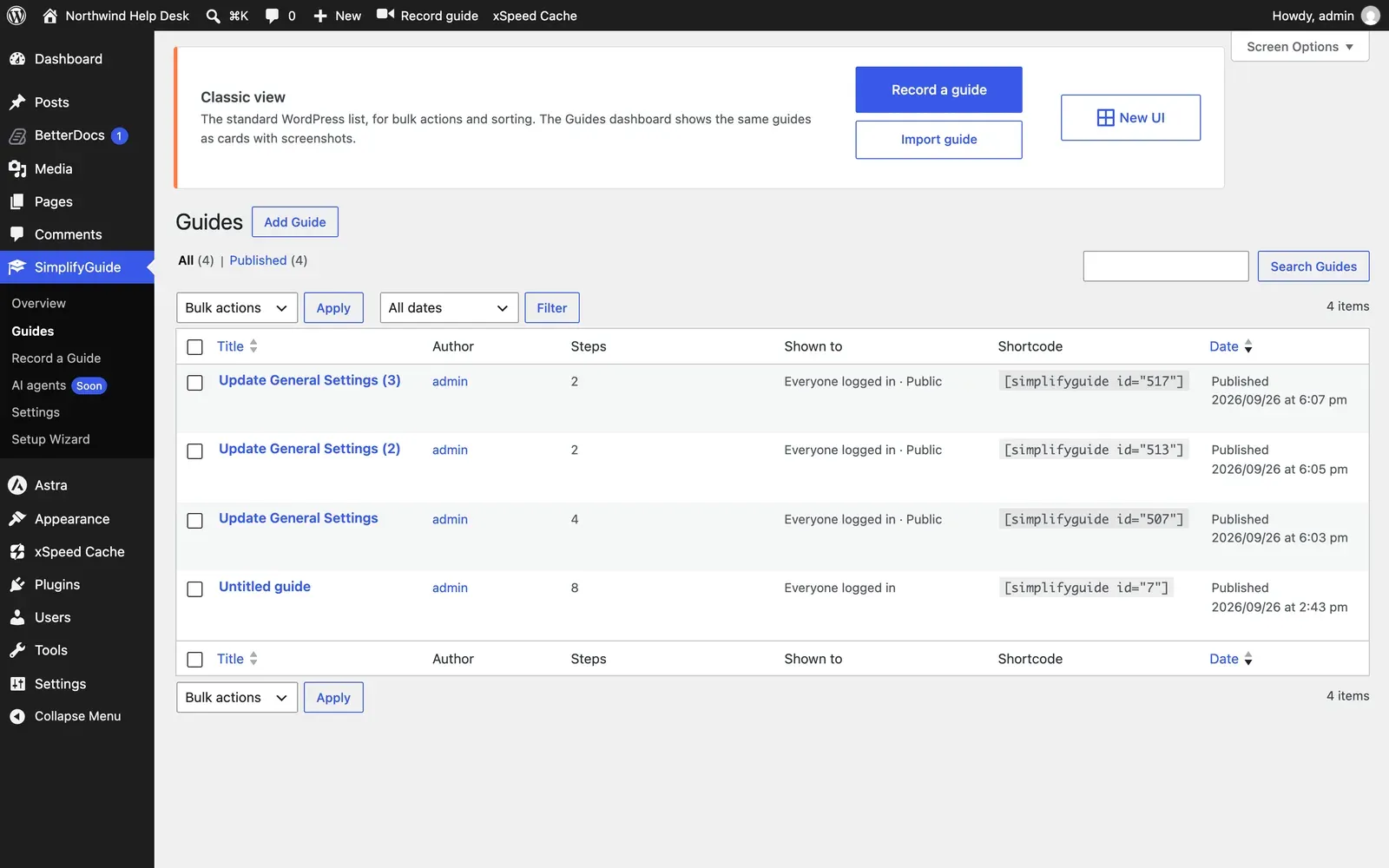Open the bottom Bulk actions dropdown
Viewport: 1389px width, 868px height.
[237, 698]
